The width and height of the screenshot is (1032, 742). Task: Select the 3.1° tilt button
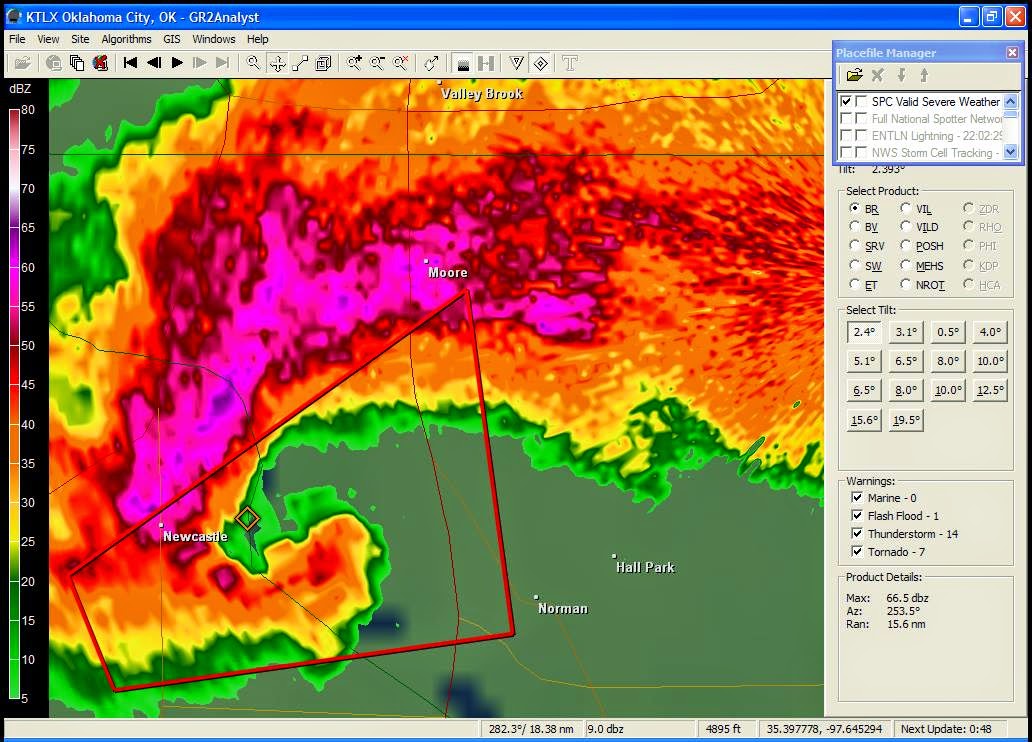tap(906, 332)
